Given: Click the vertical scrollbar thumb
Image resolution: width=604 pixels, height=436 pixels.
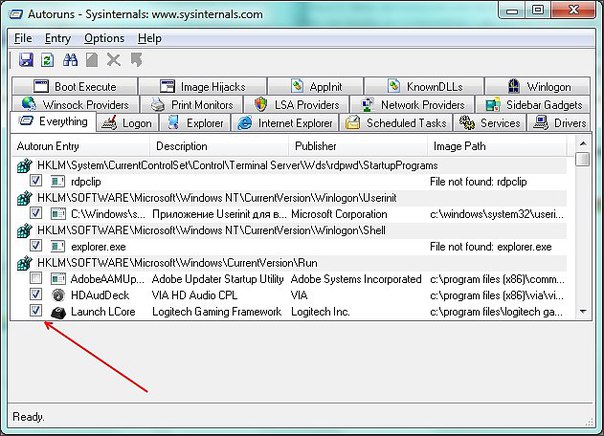Looking at the screenshot, I should point(583,159).
